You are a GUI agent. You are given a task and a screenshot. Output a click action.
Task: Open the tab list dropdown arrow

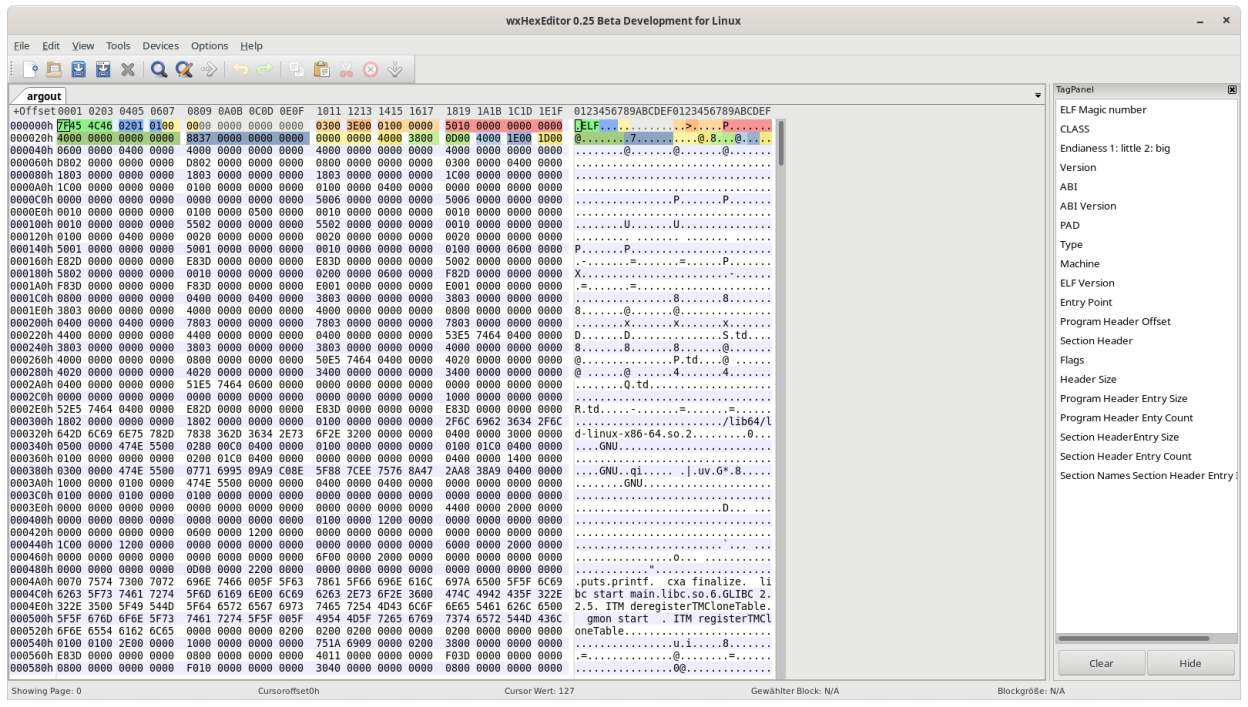pyautogui.click(x=1037, y=95)
